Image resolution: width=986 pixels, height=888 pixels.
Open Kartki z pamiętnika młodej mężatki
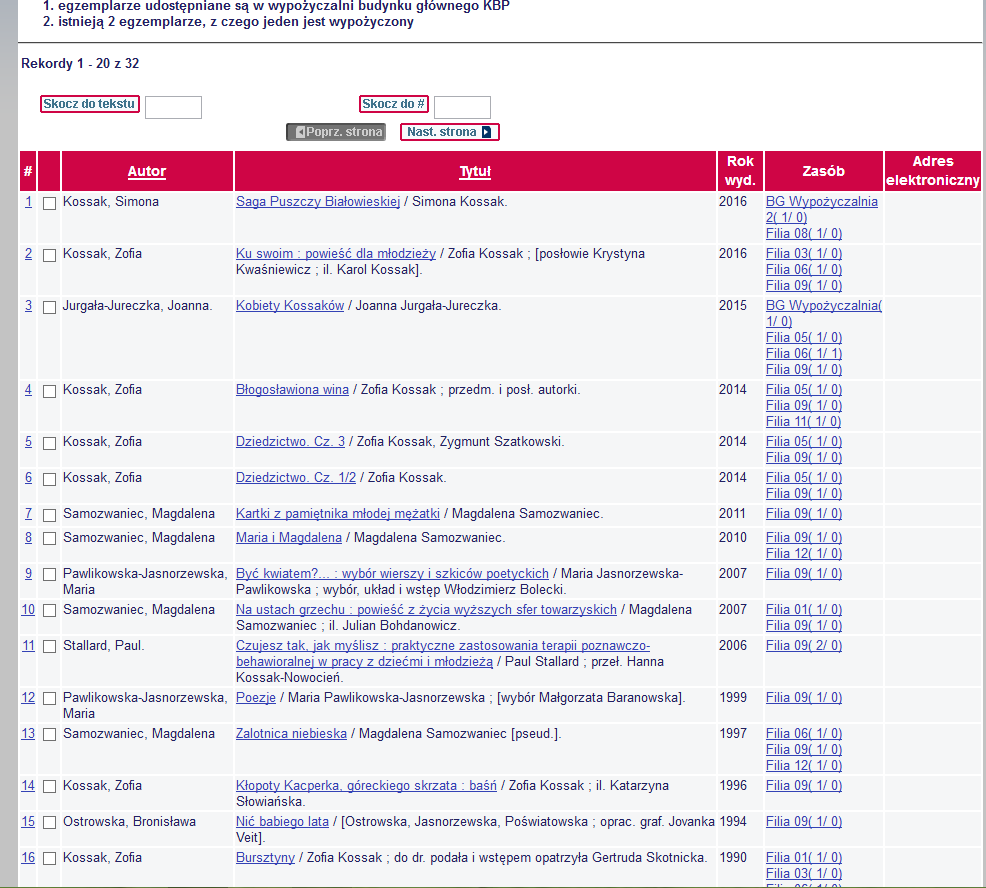(338, 514)
